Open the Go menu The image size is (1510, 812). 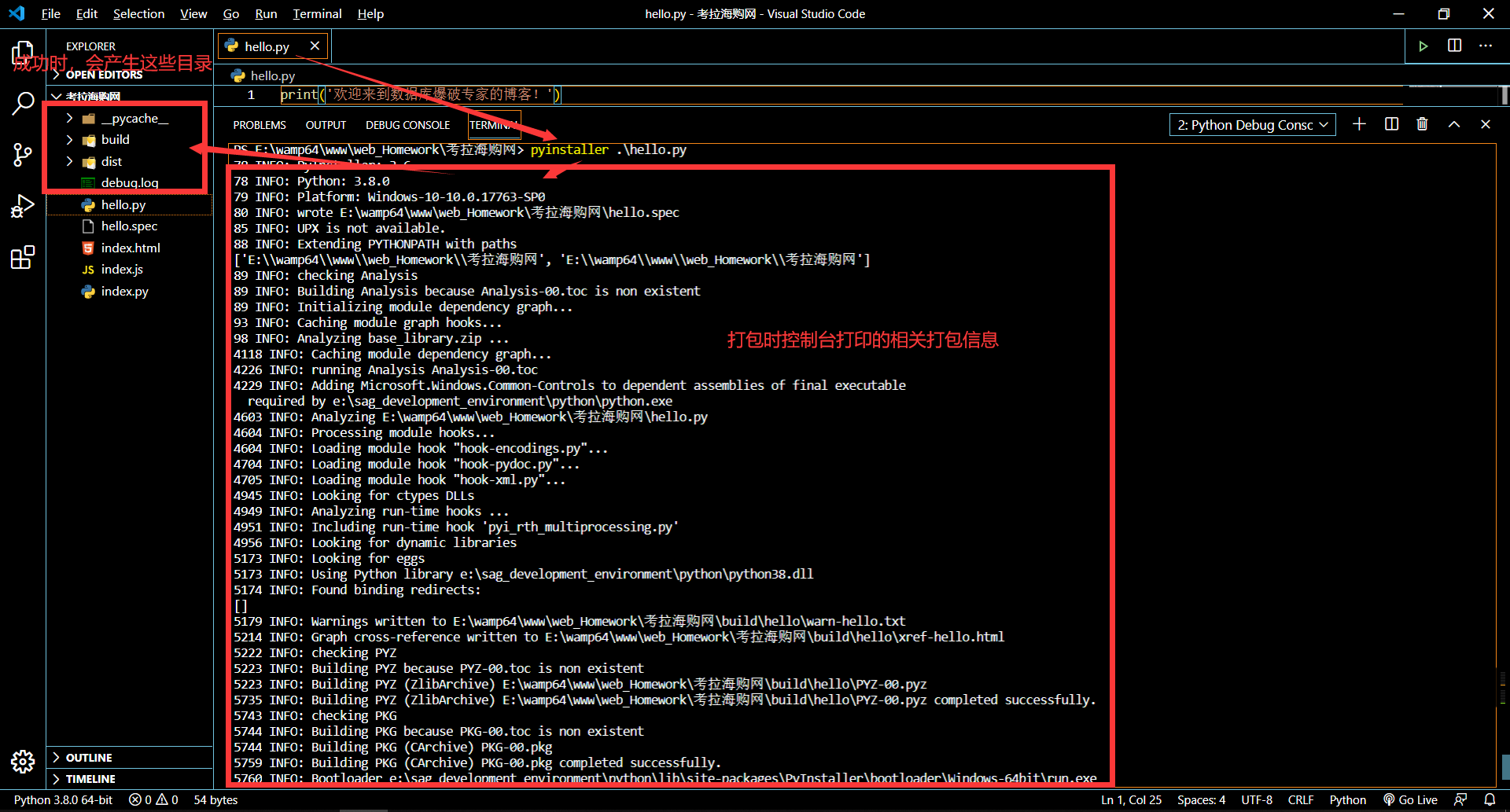click(231, 13)
